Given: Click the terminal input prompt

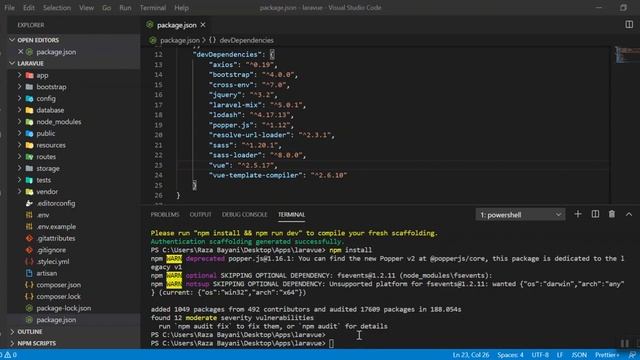Looking at the screenshot, I should pyautogui.click(x=331, y=343).
